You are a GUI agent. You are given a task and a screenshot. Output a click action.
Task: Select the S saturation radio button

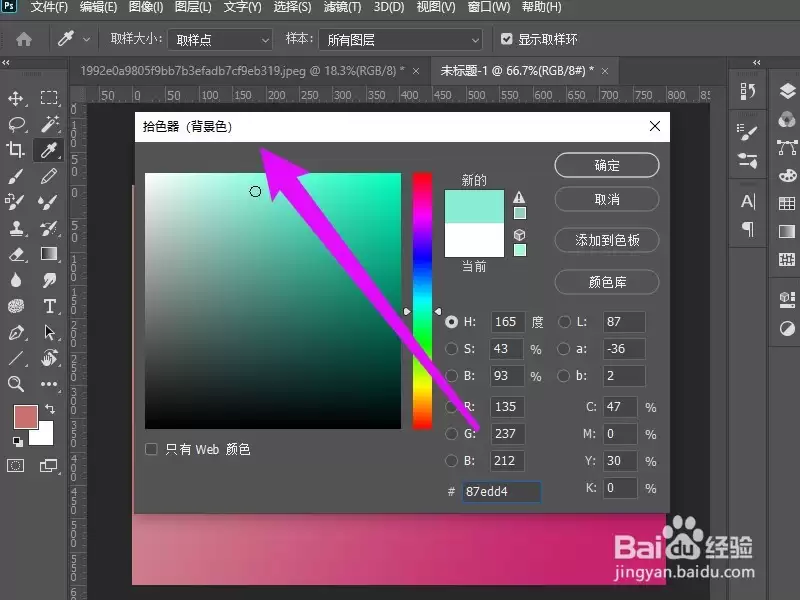tap(452, 349)
